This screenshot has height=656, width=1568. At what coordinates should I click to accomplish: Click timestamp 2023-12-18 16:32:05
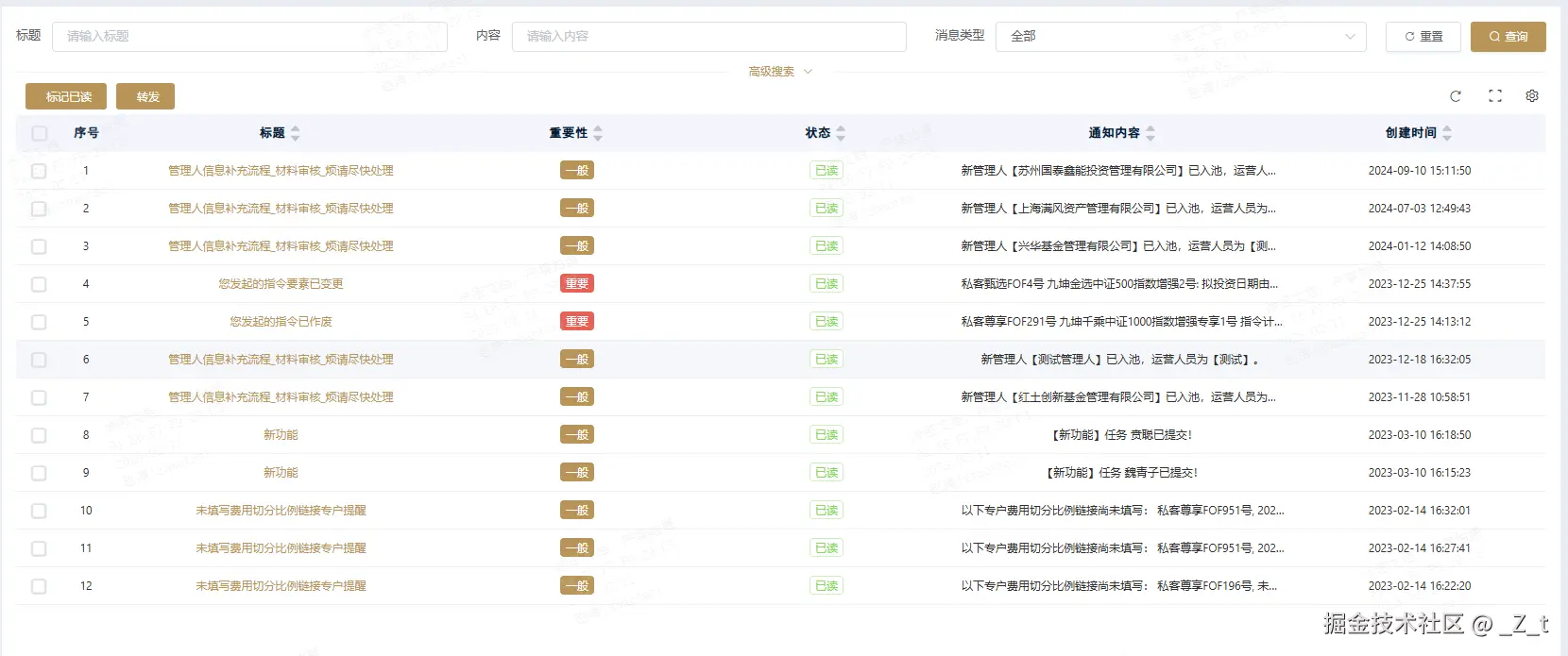[x=1419, y=360]
